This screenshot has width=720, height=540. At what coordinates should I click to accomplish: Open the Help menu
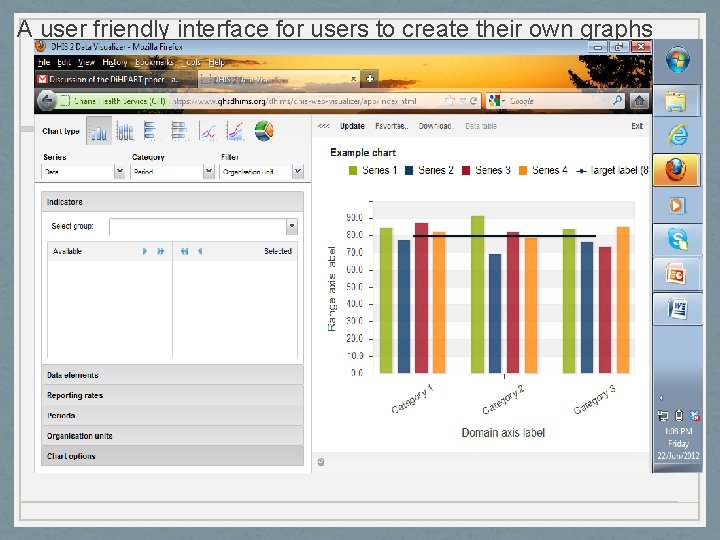216,62
